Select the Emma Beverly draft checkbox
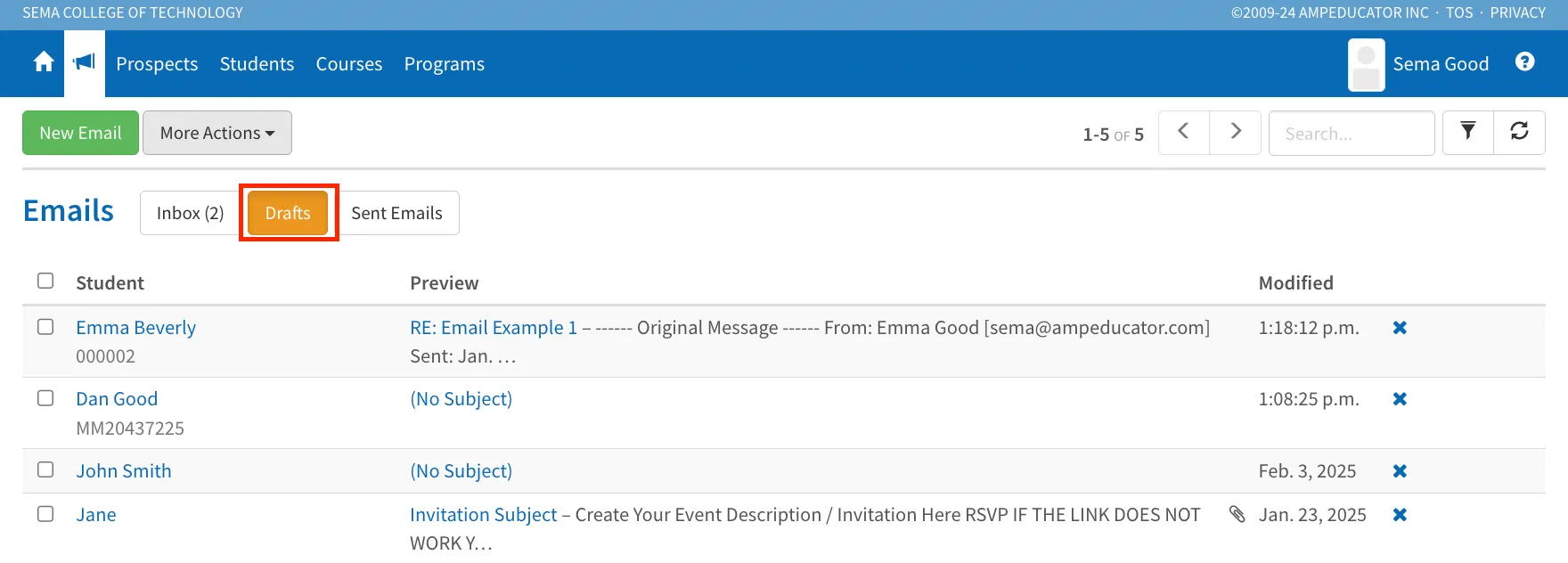The image size is (1568, 563). pos(45,327)
